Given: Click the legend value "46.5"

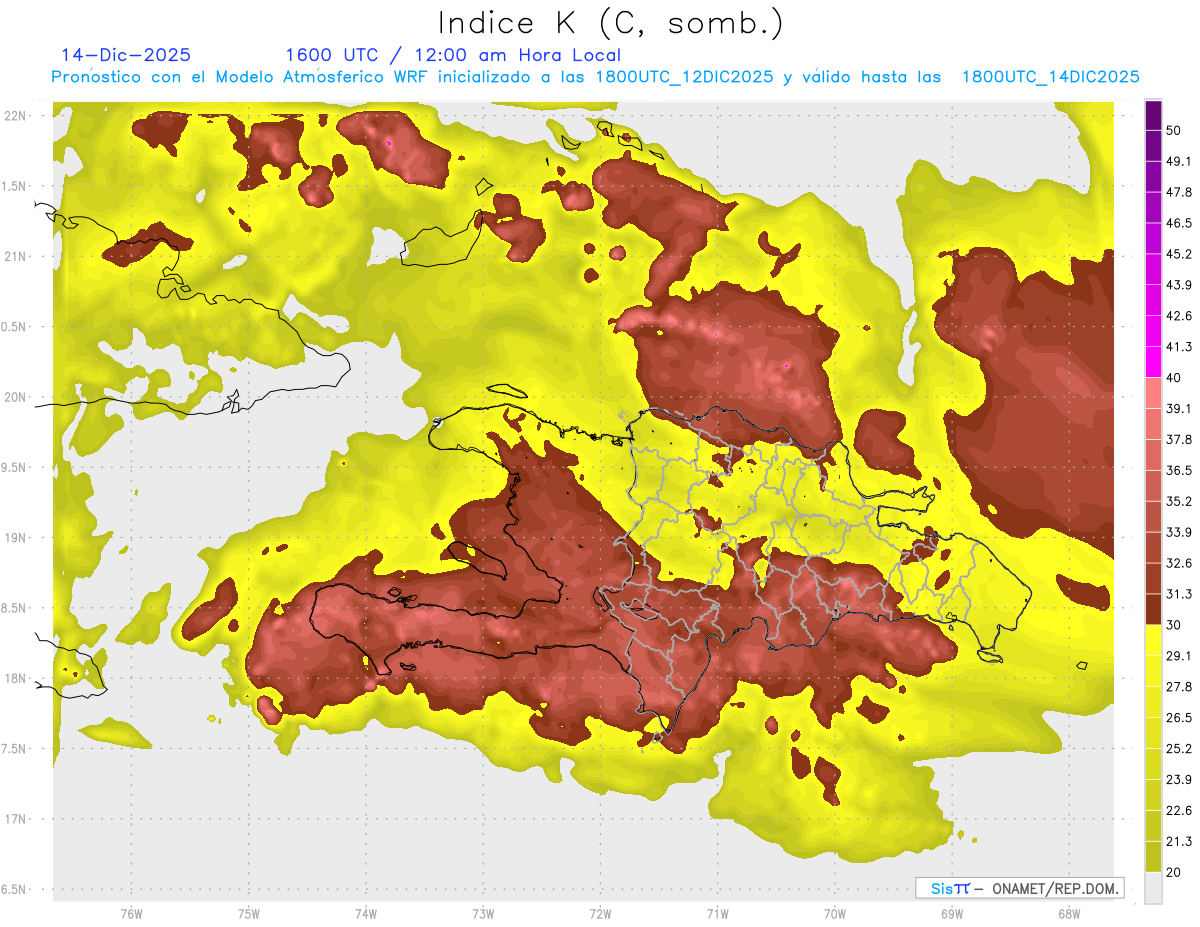Looking at the screenshot, I should [1178, 224].
